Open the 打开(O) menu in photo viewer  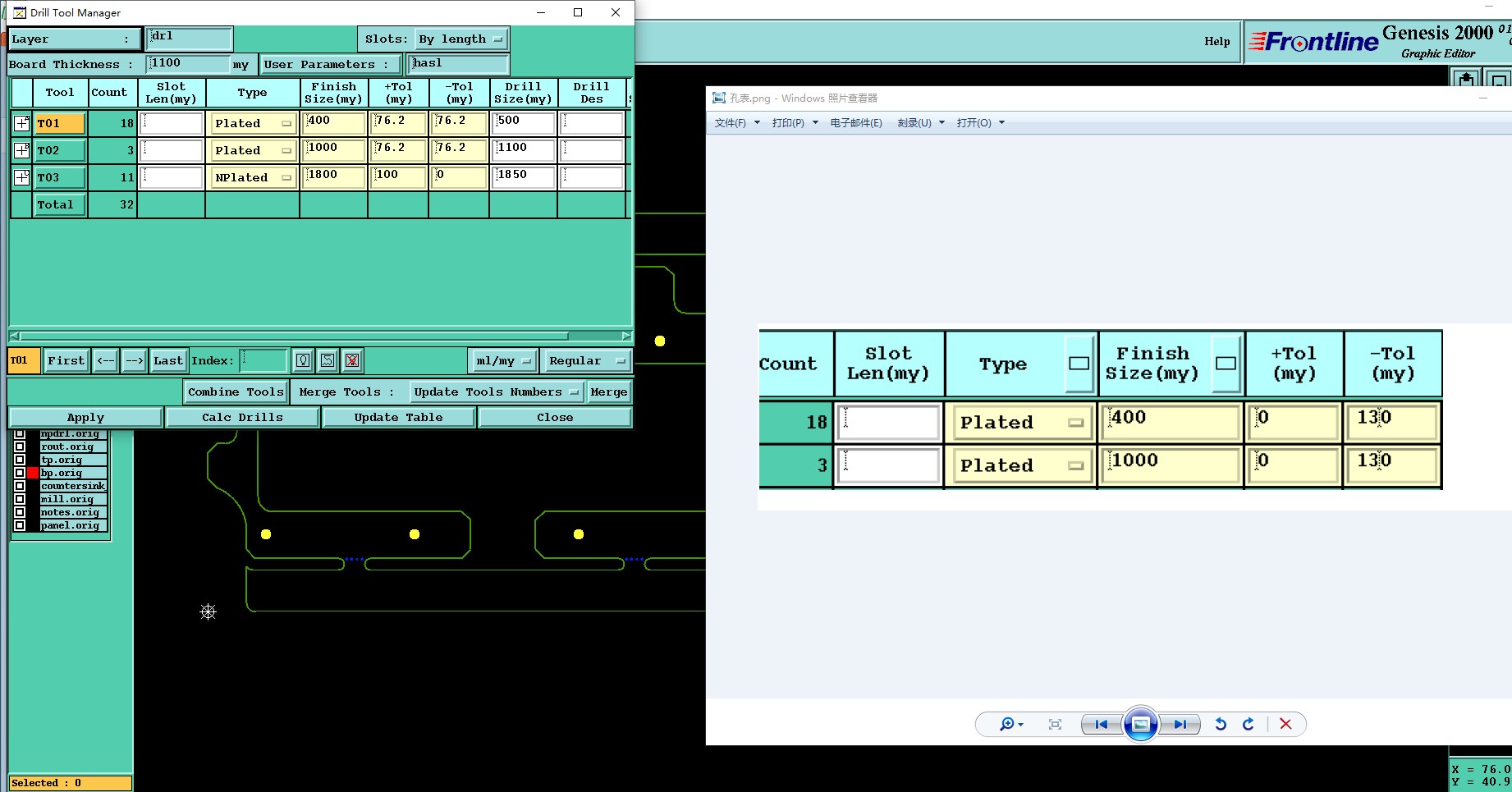[x=980, y=123]
